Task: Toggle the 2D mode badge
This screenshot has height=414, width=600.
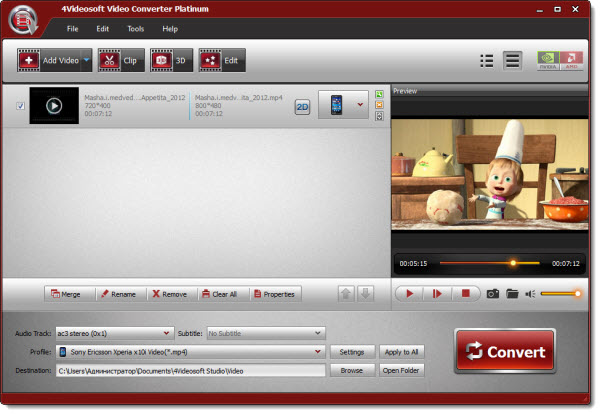Action: pyautogui.click(x=302, y=106)
